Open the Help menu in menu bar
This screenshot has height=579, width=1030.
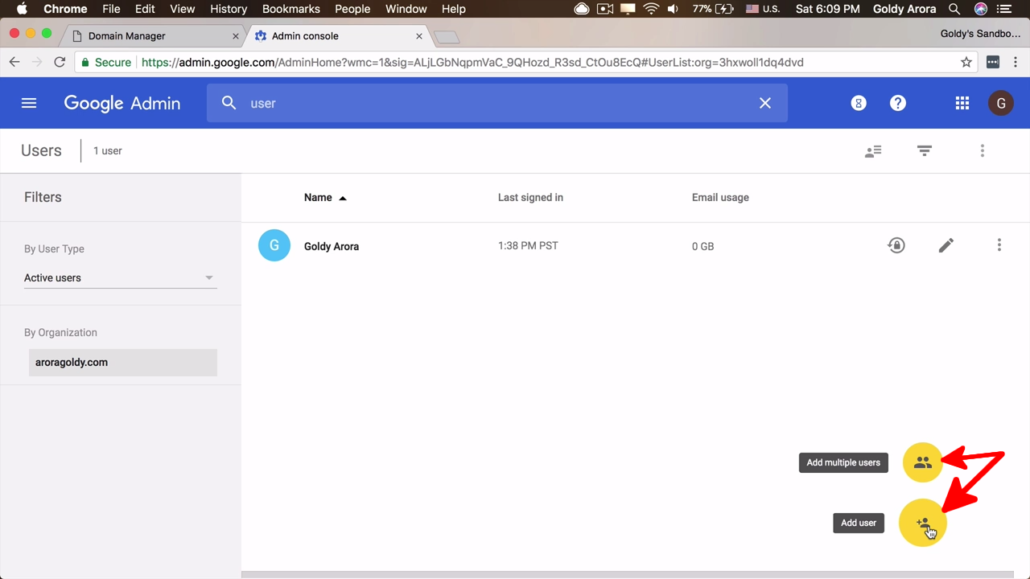pyautogui.click(x=453, y=9)
